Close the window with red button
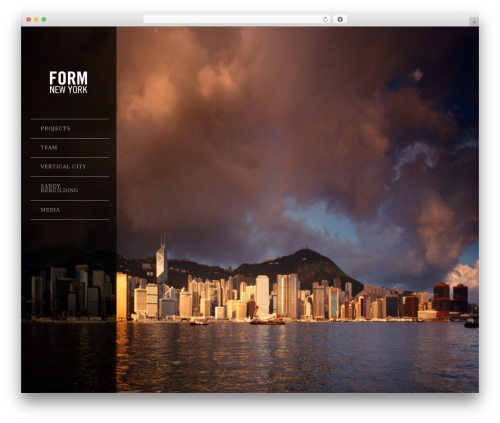 pyautogui.click(x=29, y=19)
